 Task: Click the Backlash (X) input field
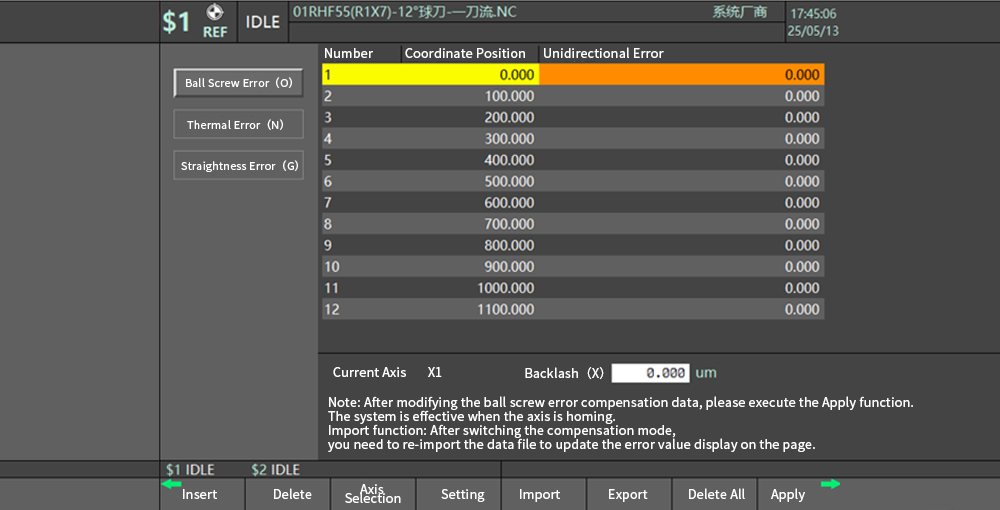pyautogui.click(x=650, y=373)
